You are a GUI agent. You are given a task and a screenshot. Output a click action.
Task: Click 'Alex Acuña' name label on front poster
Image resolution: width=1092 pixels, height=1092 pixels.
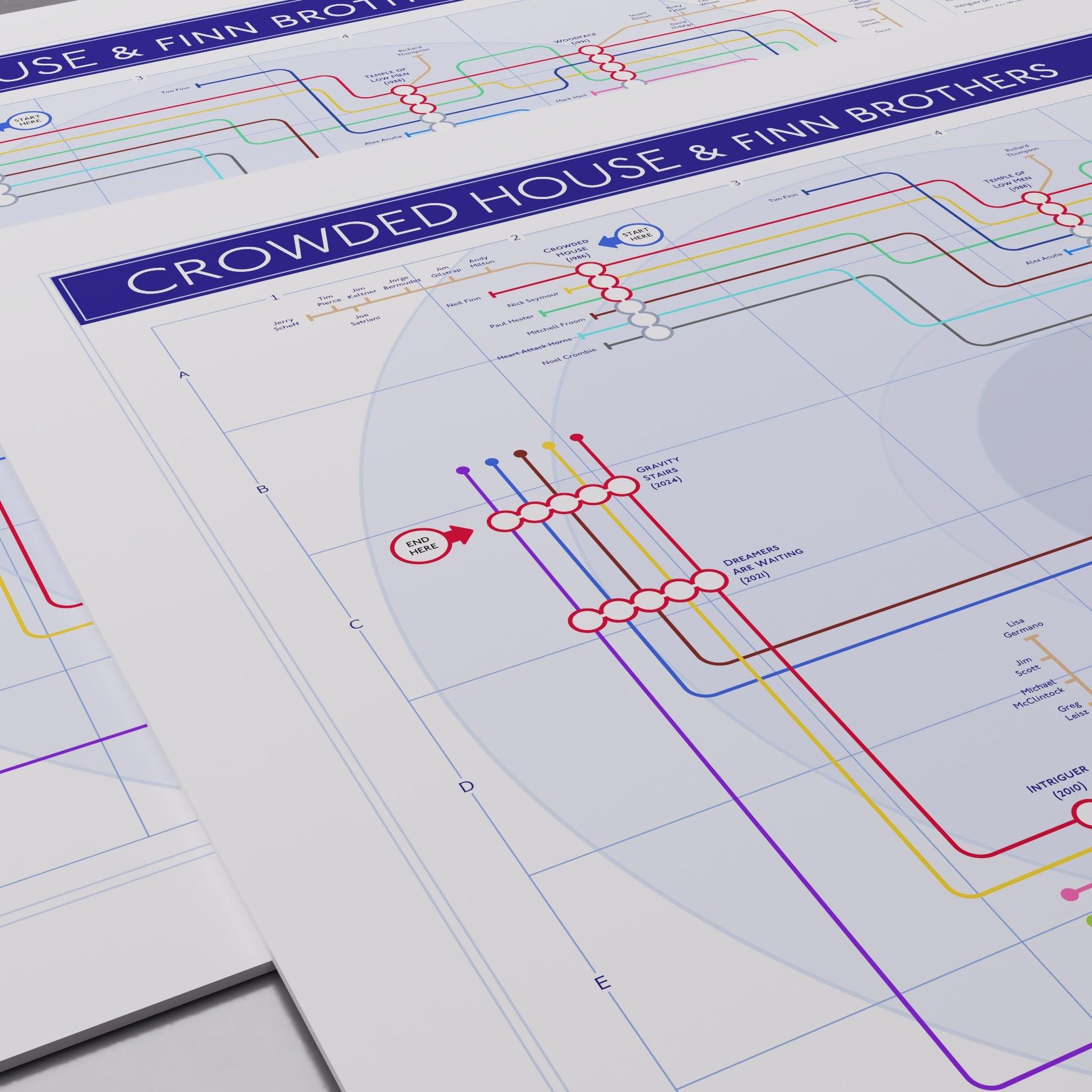click(x=1044, y=259)
